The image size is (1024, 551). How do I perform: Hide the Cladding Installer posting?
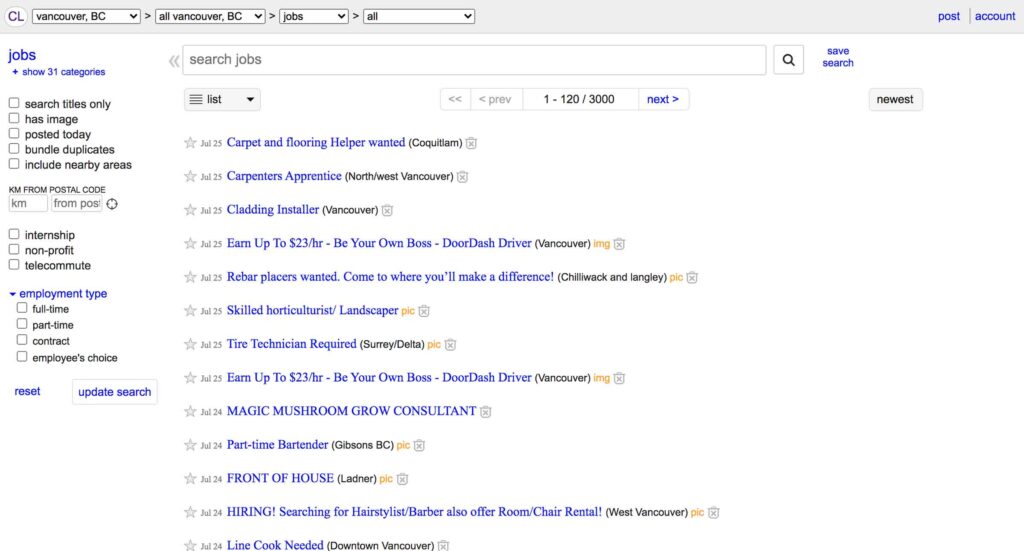tap(387, 210)
